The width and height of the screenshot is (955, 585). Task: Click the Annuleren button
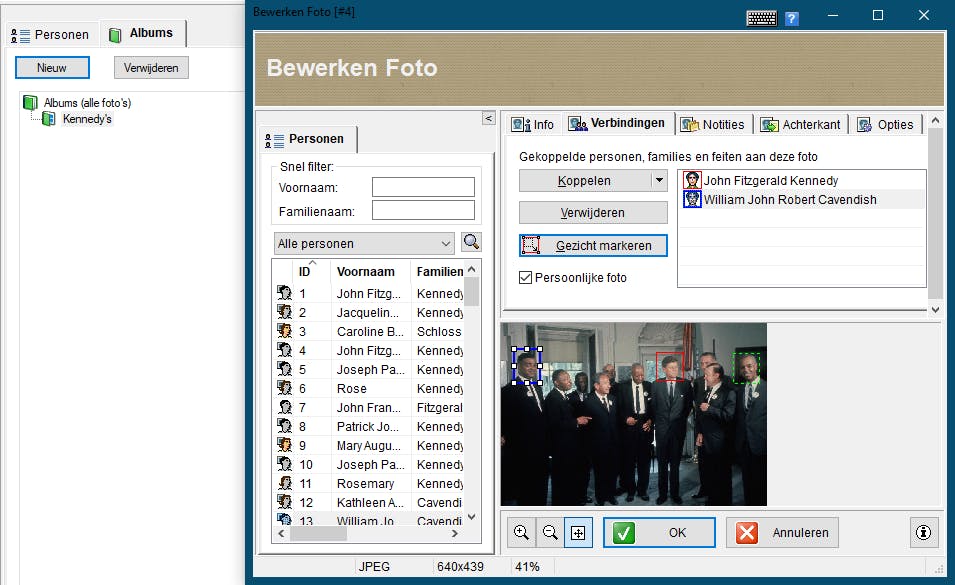tap(783, 533)
